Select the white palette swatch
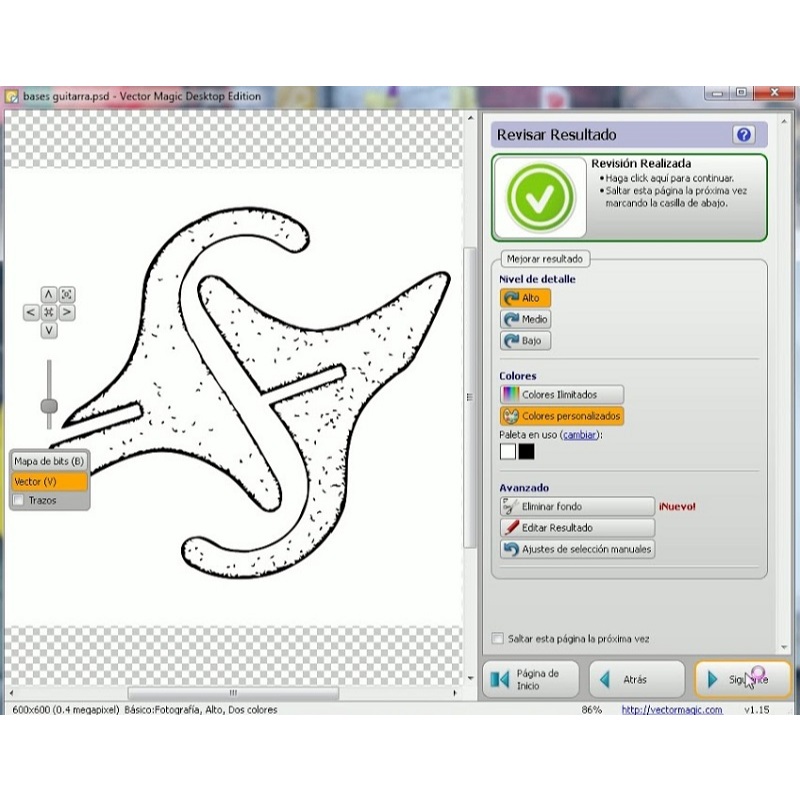Screen dimensions: 800x800 point(508,452)
